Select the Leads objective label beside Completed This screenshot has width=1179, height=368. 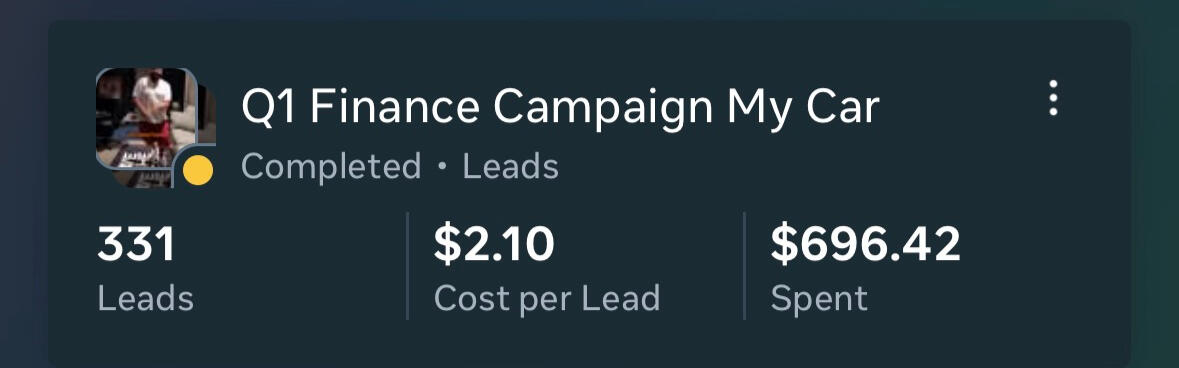click(511, 166)
